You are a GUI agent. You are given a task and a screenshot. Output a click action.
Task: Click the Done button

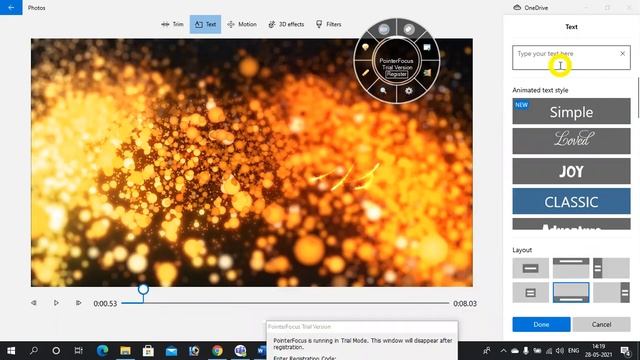(x=541, y=324)
